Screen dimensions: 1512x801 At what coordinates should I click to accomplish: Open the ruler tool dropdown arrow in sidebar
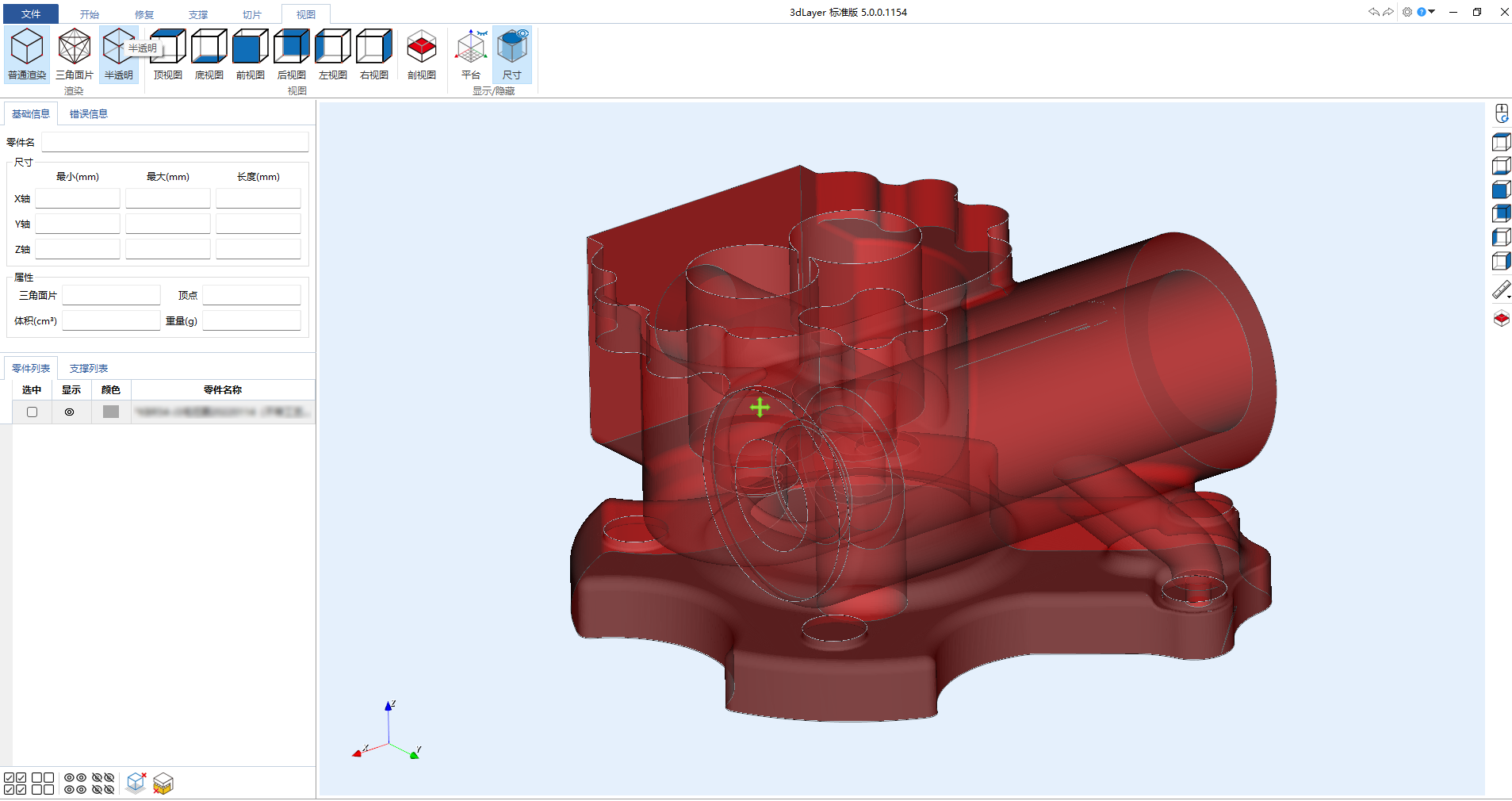click(x=1509, y=297)
